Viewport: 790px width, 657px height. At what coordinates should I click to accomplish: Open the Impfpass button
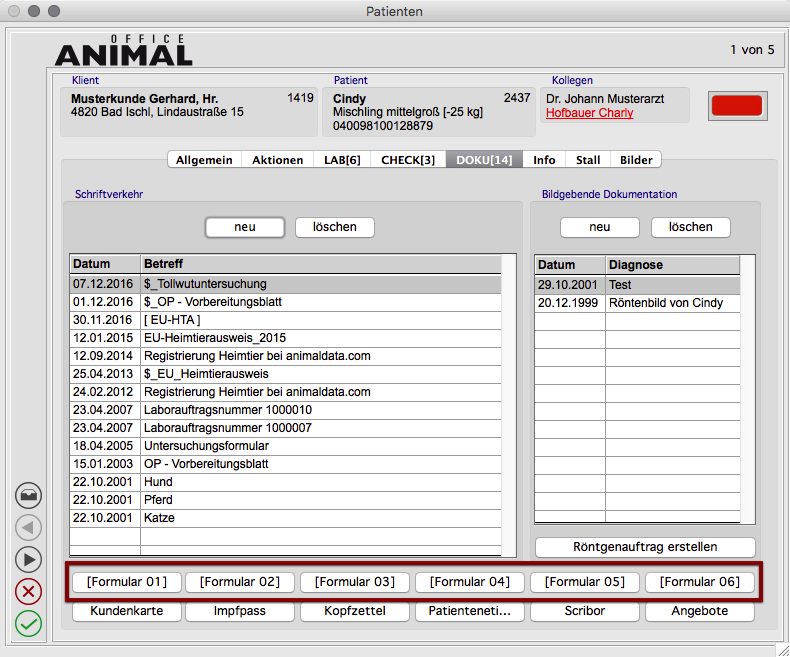pos(240,611)
